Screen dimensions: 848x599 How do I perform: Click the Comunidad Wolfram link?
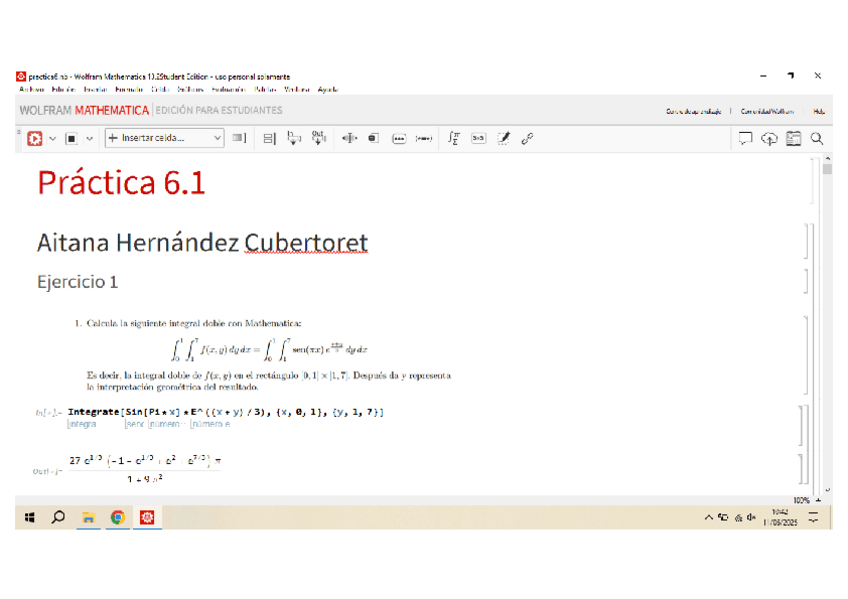[x=767, y=111]
